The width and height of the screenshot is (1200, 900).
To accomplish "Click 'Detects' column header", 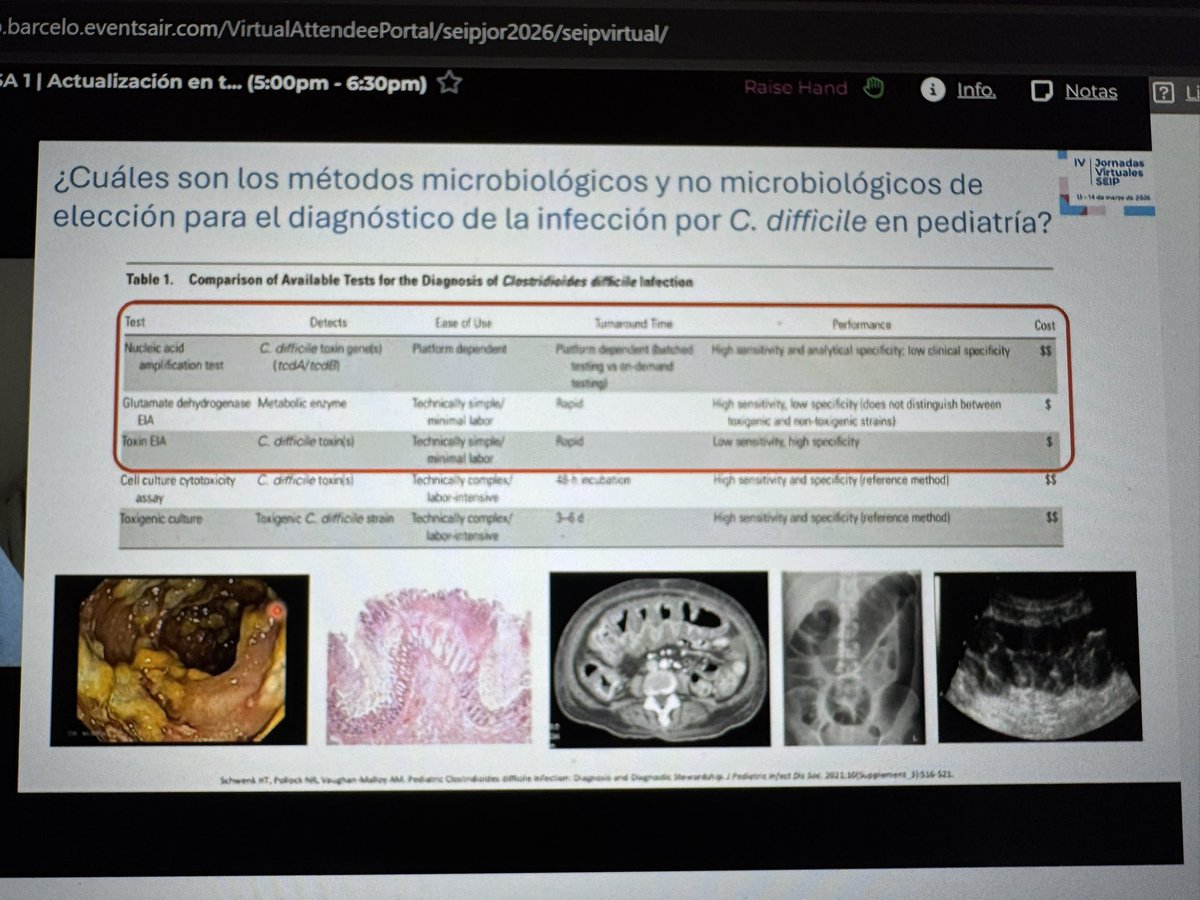I will click(x=328, y=324).
